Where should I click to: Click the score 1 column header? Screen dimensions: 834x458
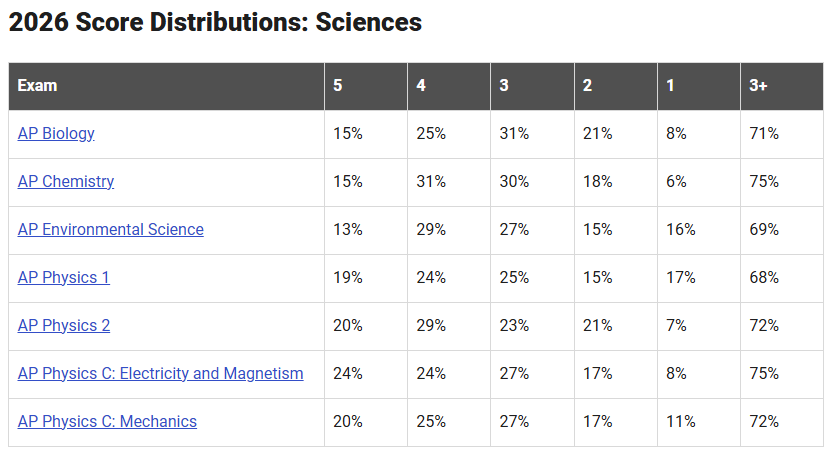coord(699,86)
